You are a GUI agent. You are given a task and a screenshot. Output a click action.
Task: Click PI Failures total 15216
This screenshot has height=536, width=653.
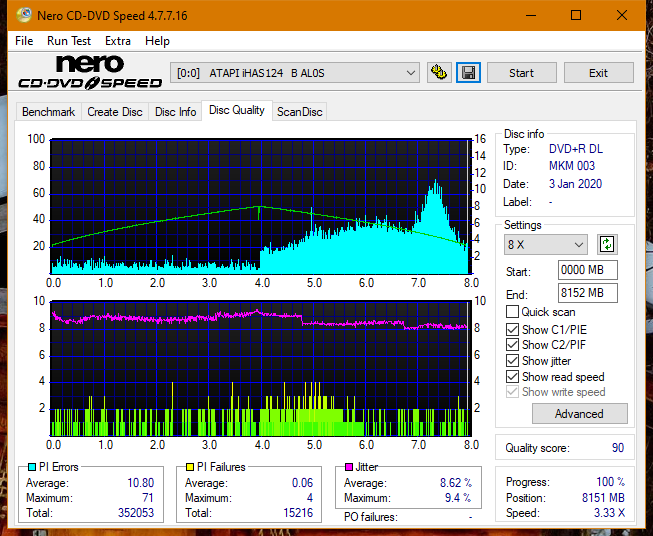[298, 512]
